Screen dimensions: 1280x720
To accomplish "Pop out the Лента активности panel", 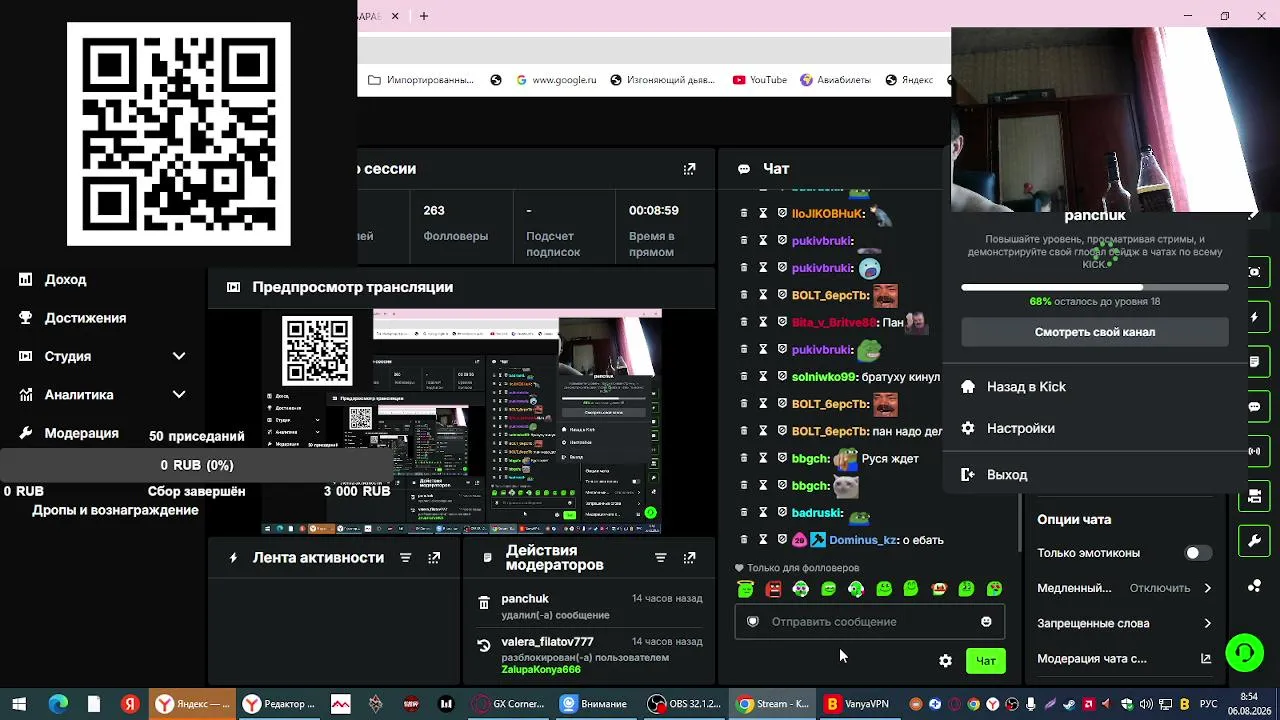I will click(x=434, y=558).
